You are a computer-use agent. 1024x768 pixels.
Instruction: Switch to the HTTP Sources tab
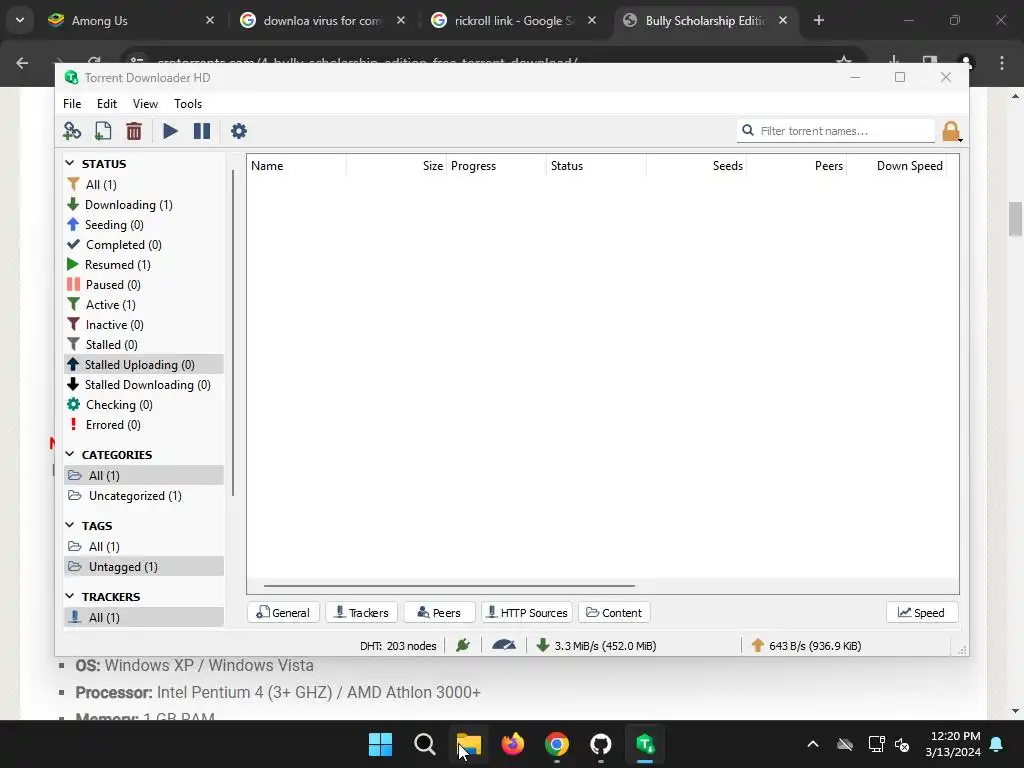[x=527, y=613]
